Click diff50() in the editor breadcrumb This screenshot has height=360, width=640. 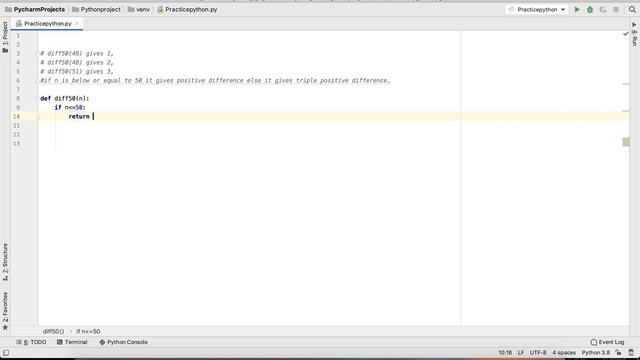(53, 331)
